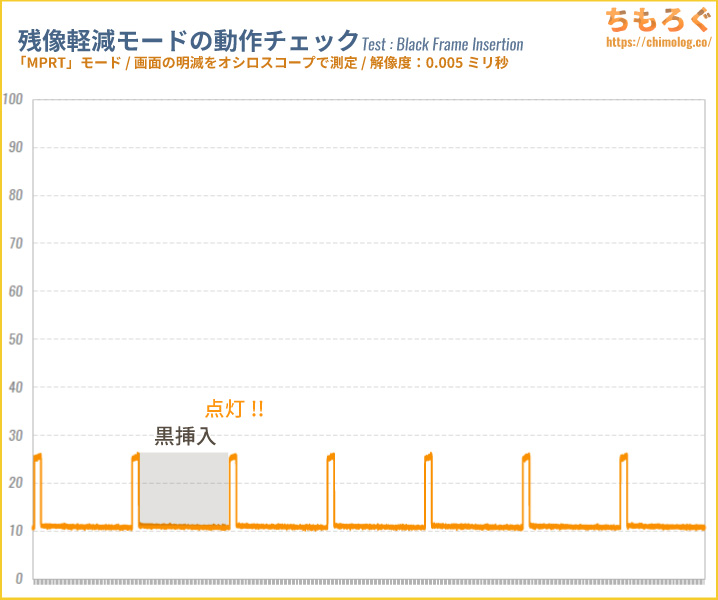Click the 0 y-axis label

19,578
